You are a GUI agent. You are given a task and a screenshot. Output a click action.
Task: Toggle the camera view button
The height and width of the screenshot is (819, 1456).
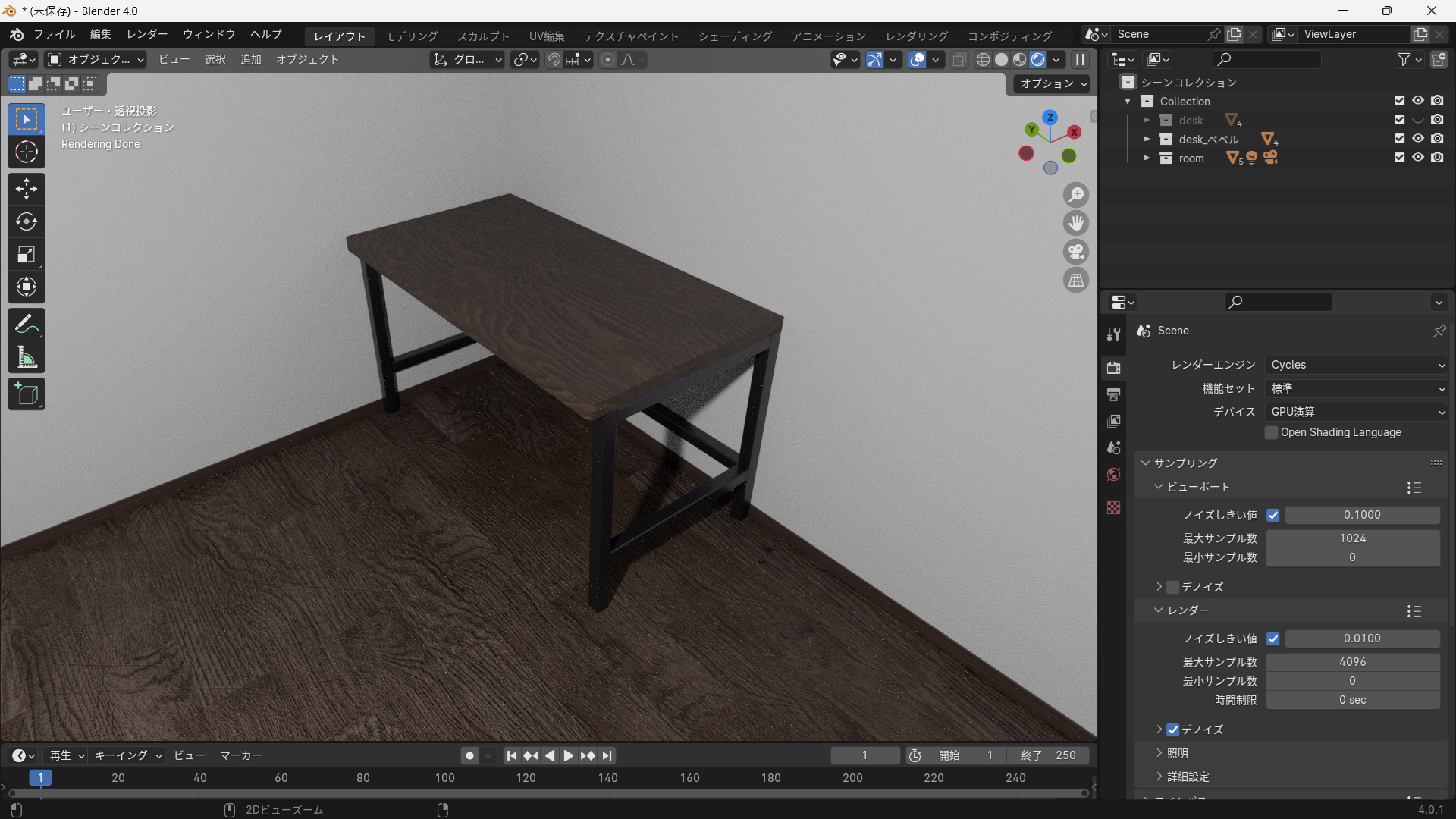(1076, 252)
